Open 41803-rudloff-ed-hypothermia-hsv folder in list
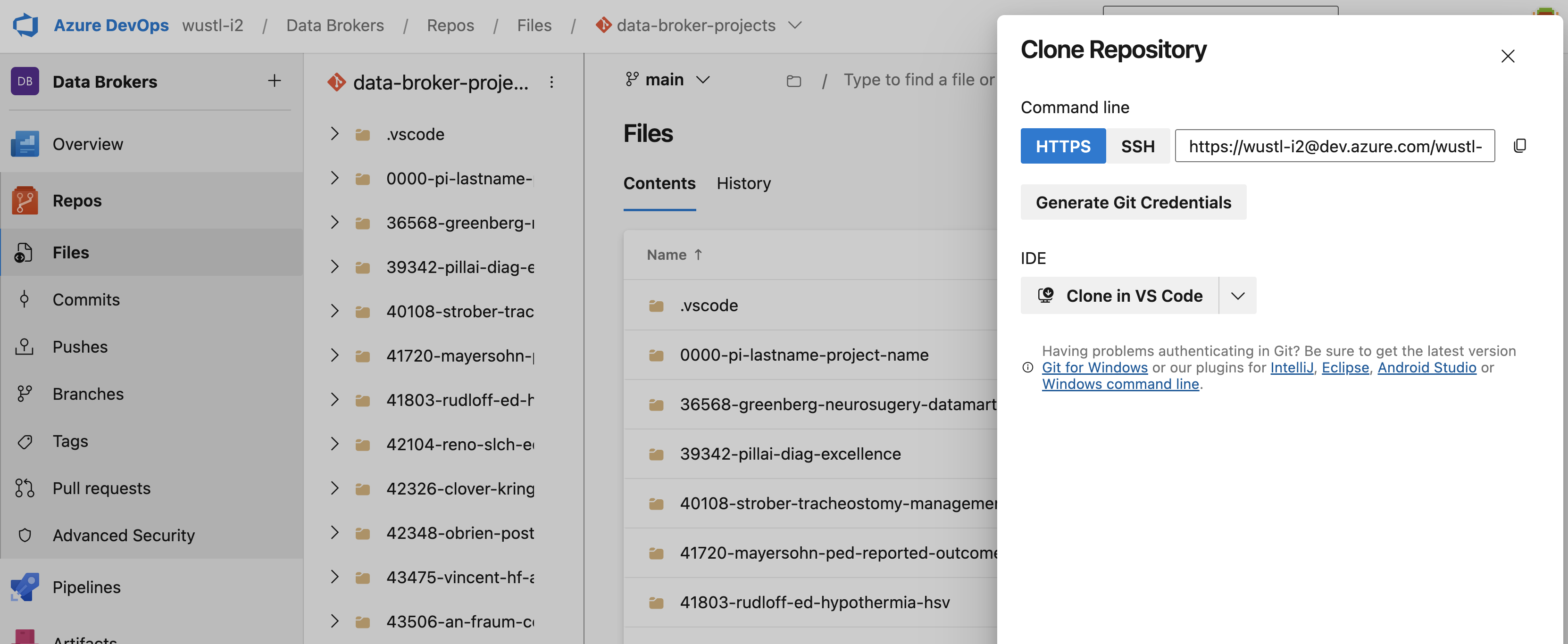 (x=815, y=602)
